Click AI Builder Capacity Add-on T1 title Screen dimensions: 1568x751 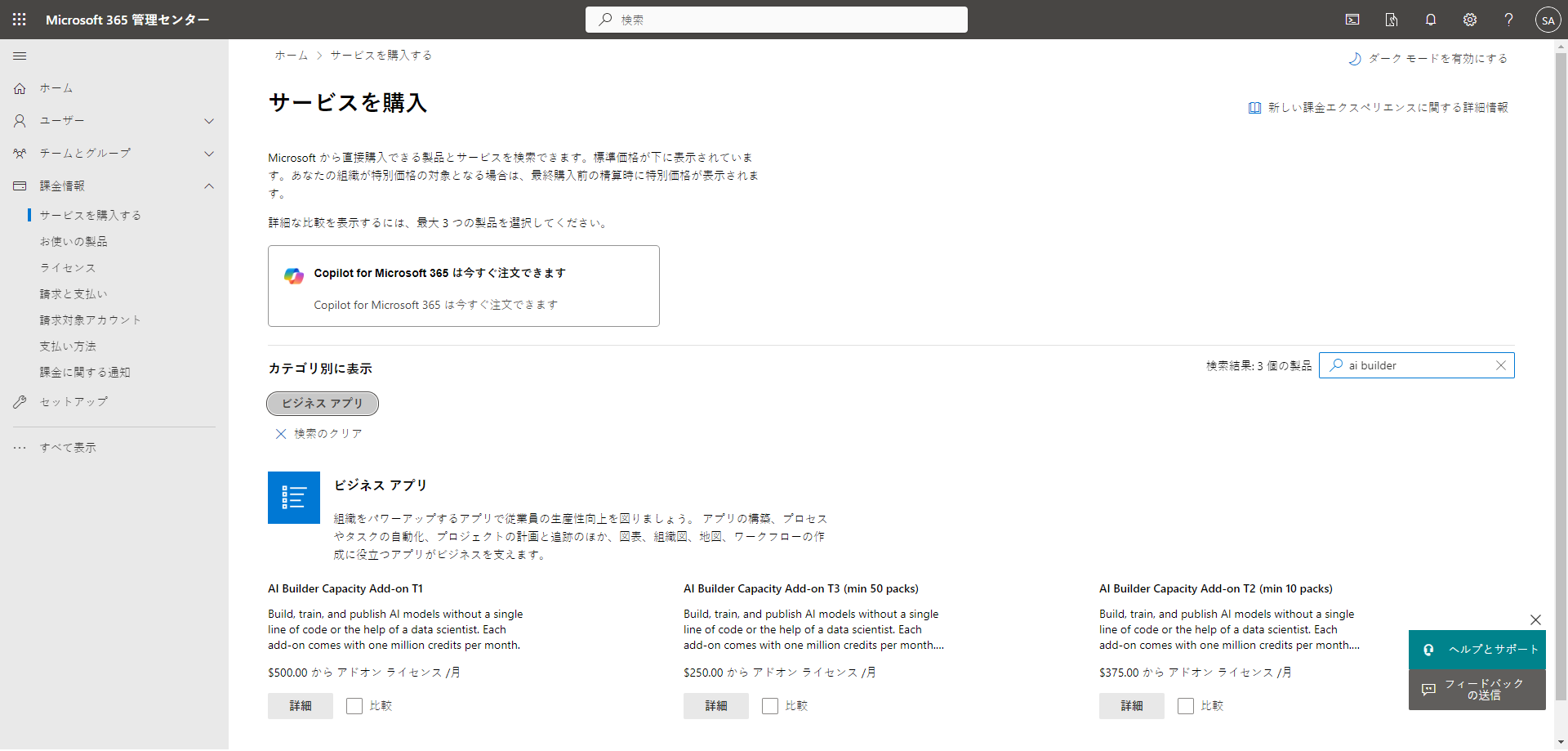coord(345,589)
